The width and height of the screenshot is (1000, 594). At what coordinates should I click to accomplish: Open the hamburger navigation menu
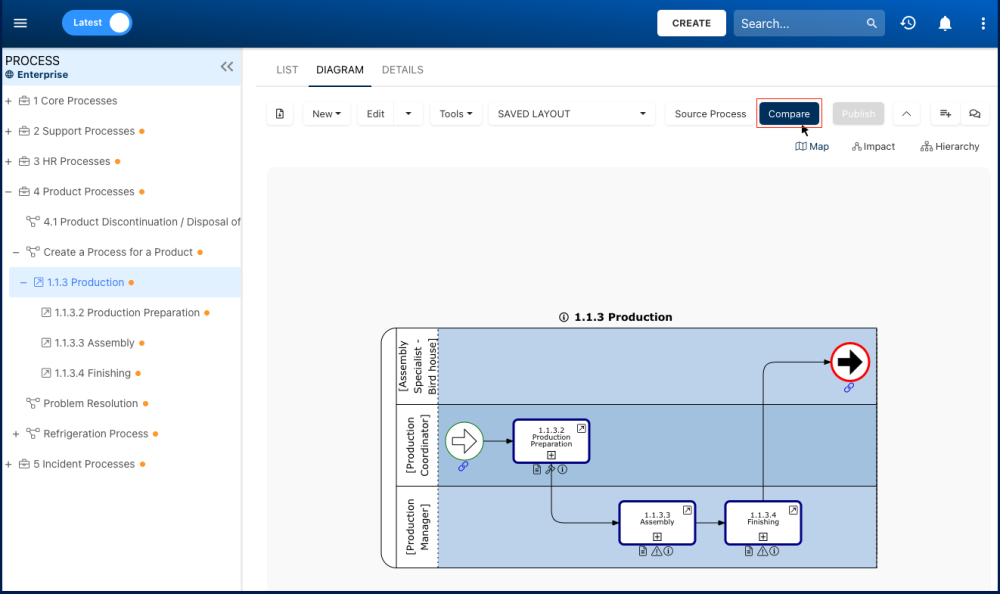coord(20,23)
